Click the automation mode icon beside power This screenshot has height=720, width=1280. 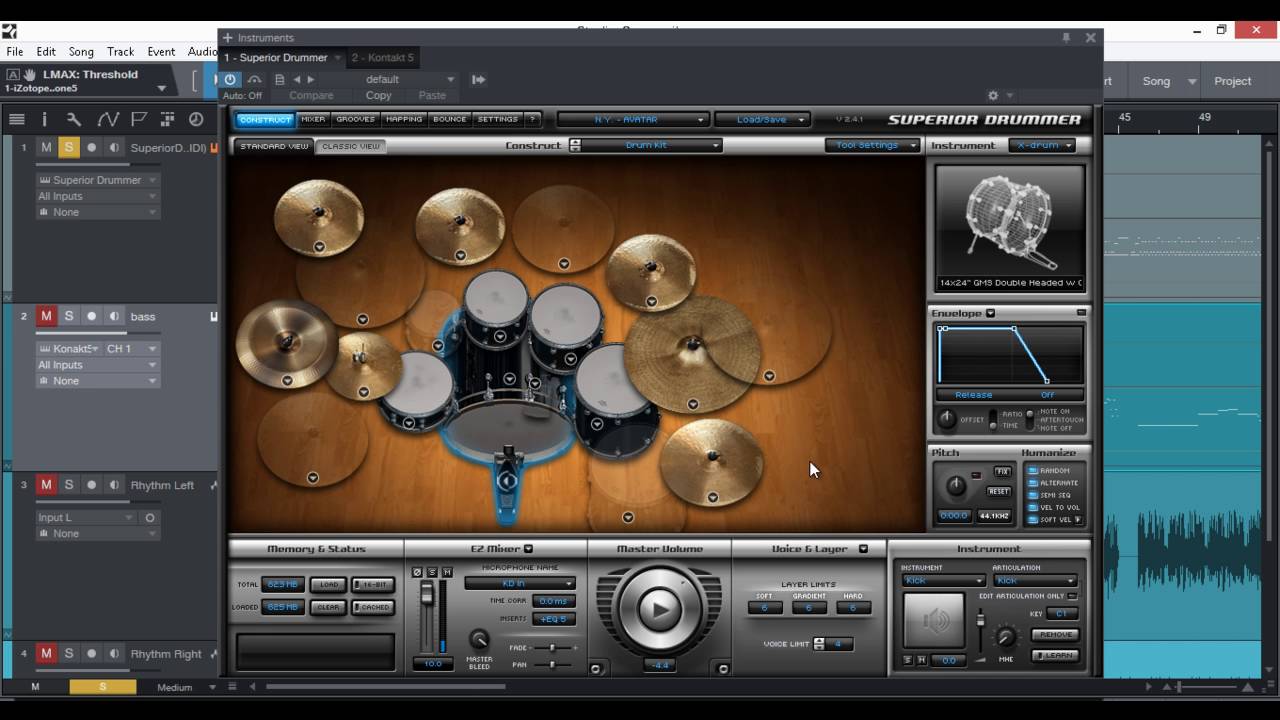pos(254,79)
